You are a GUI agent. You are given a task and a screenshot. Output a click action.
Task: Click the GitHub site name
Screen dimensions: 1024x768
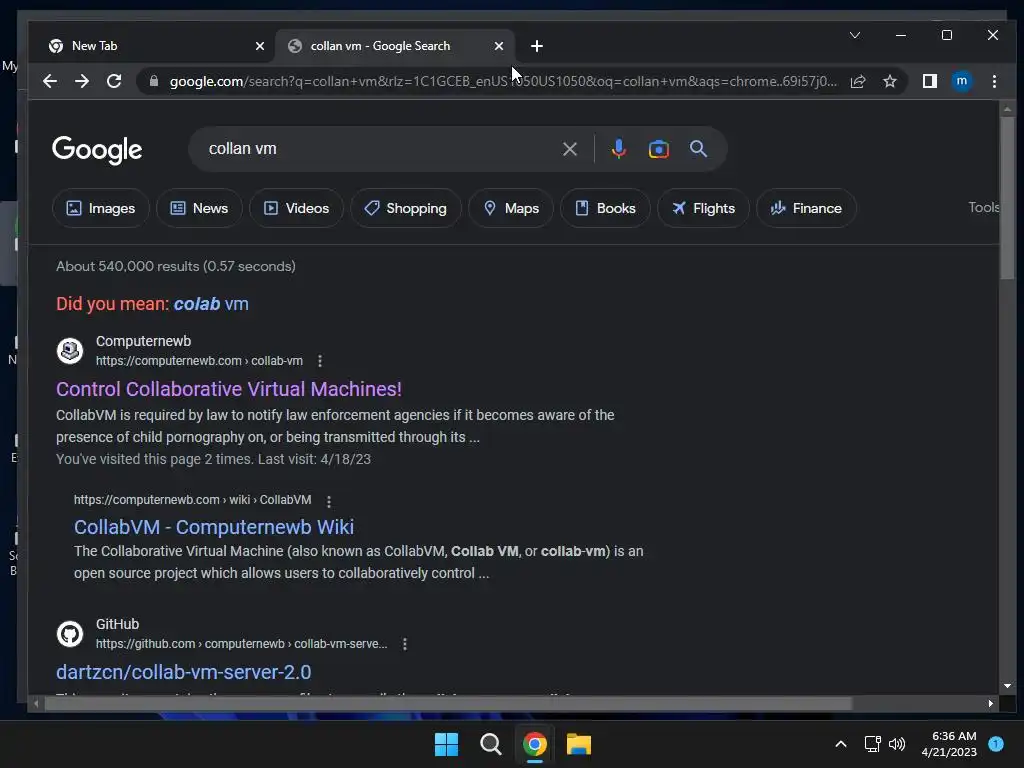(118, 624)
